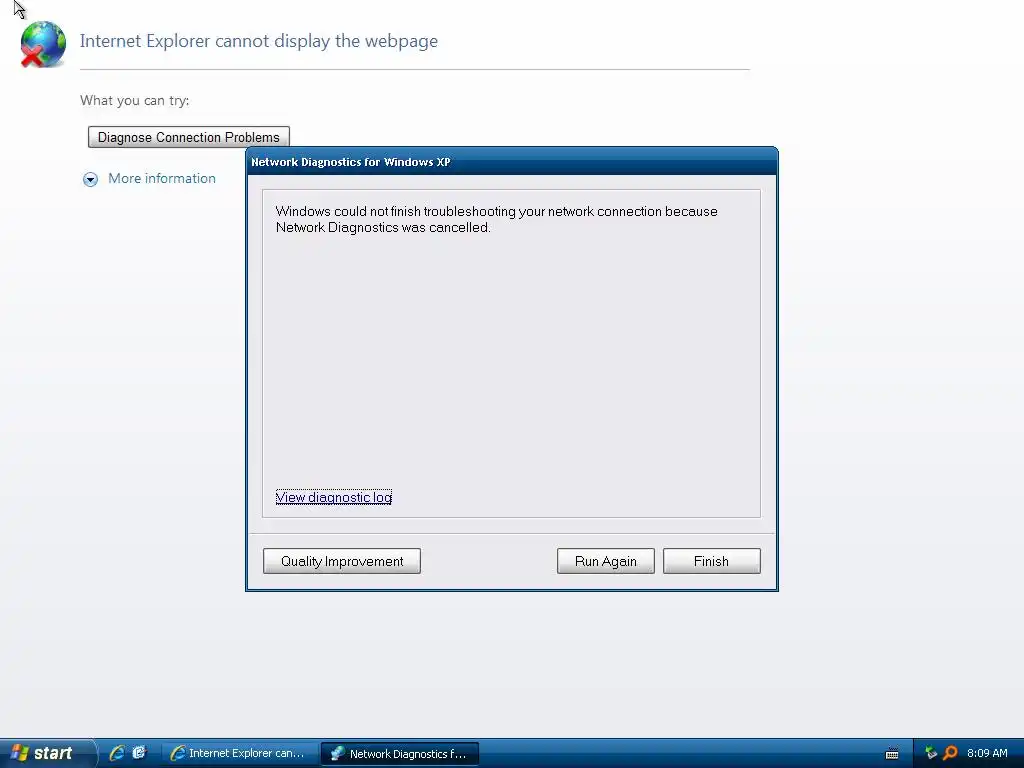This screenshot has height=768, width=1024.
Task: Click the troubleshooting cancelled message text
Action: coord(496,219)
